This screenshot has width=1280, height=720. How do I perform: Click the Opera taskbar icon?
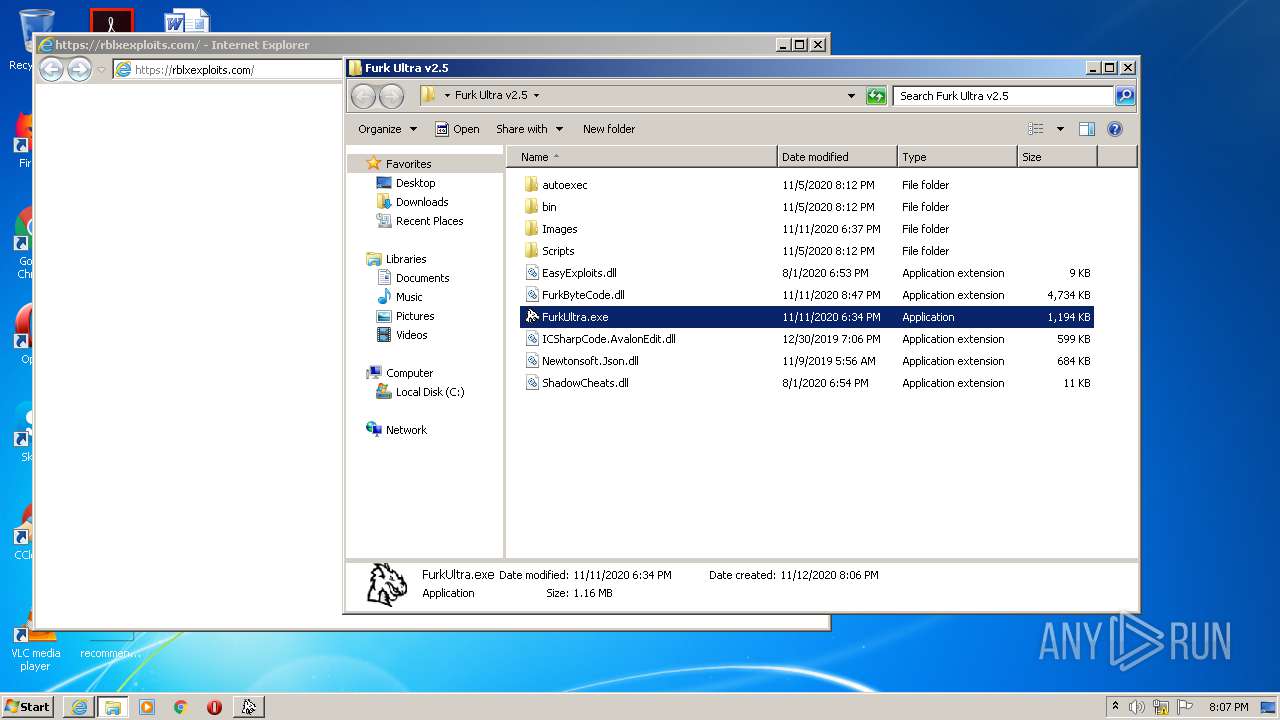pos(214,707)
